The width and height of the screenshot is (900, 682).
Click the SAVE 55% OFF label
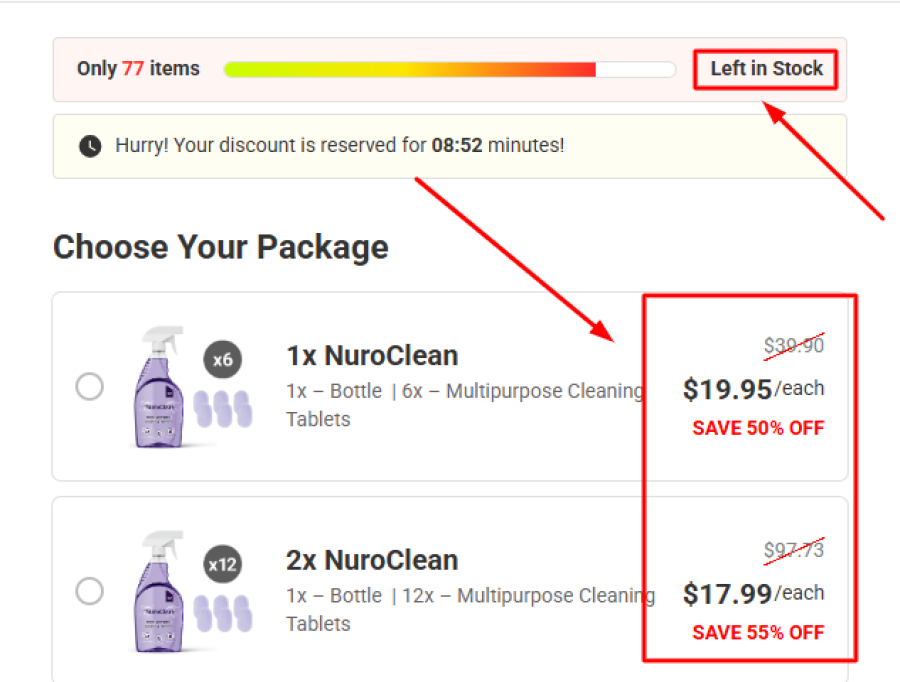(758, 633)
